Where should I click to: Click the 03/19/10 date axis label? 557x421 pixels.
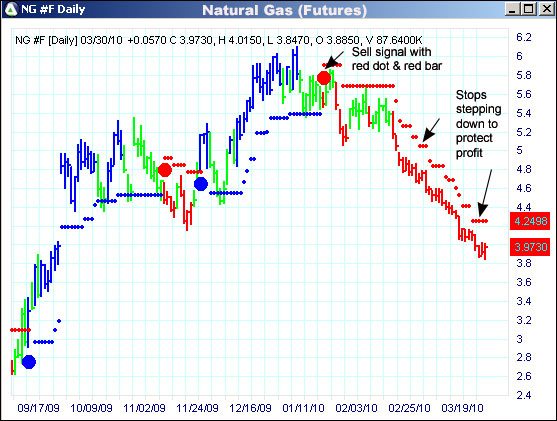[x=462, y=408]
